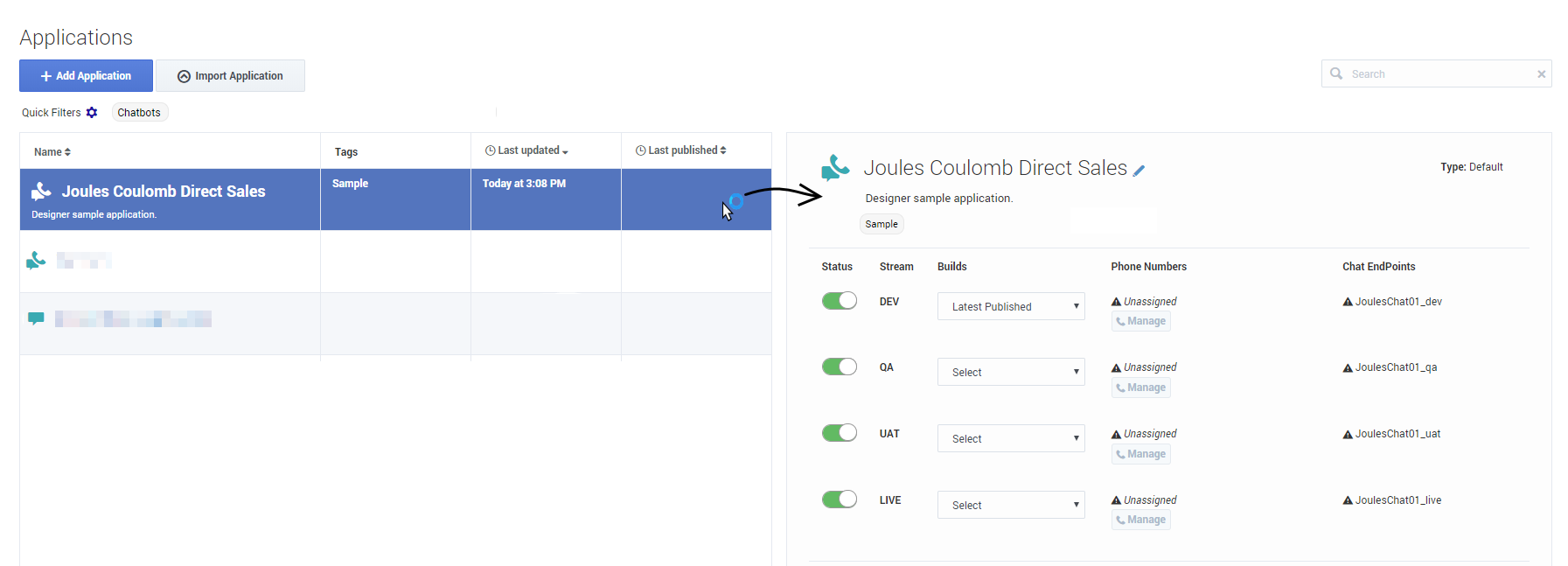1568x566 pixels.
Task: Click the warning icon beside JoulesChat01_dev
Action: tap(1348, 302)
